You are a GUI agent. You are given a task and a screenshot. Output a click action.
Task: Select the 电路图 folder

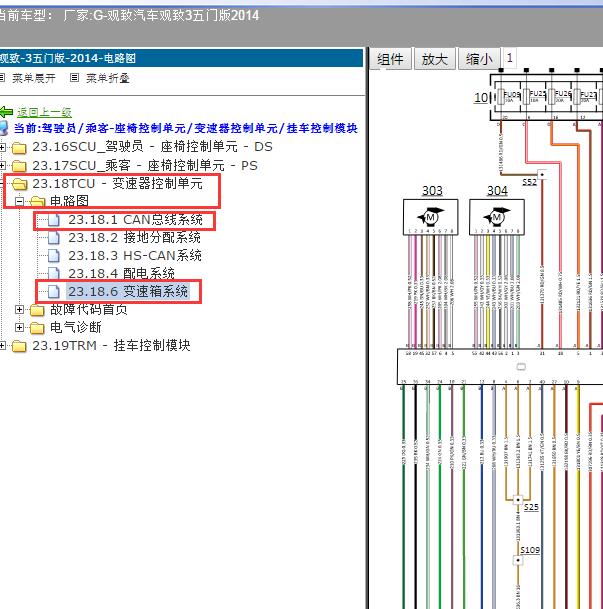tap(69, 201)
